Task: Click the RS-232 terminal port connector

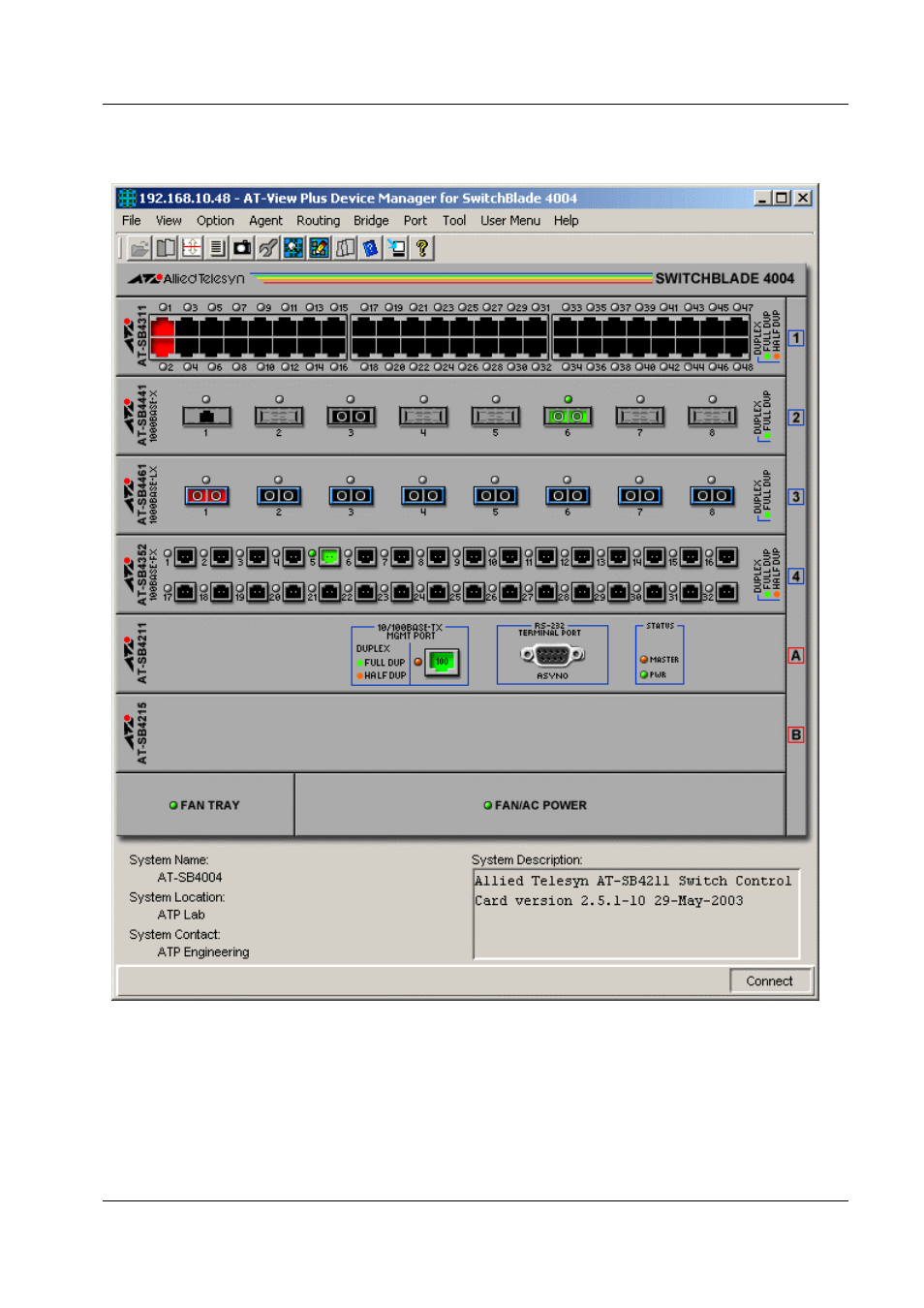Action: tap(552, 655)
